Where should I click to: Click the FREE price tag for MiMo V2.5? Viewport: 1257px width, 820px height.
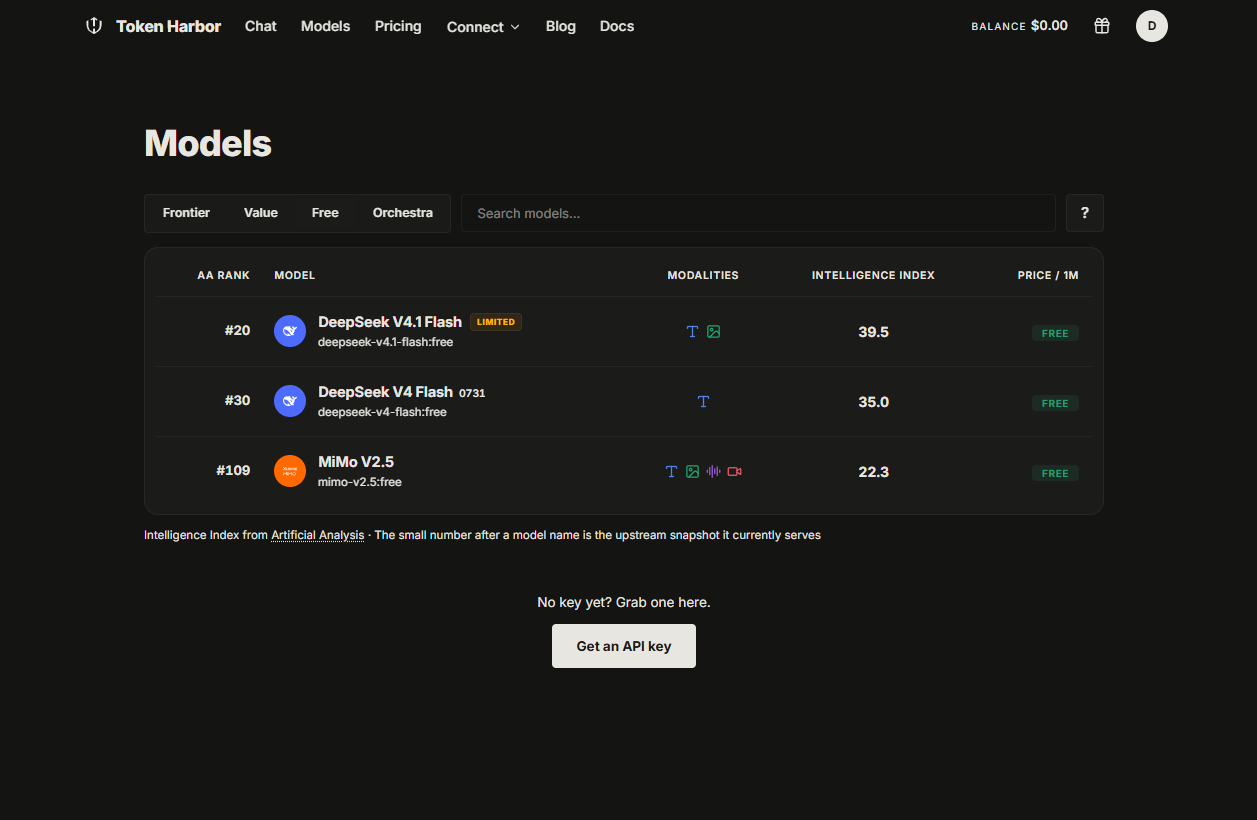click(x=1055, y=473)
